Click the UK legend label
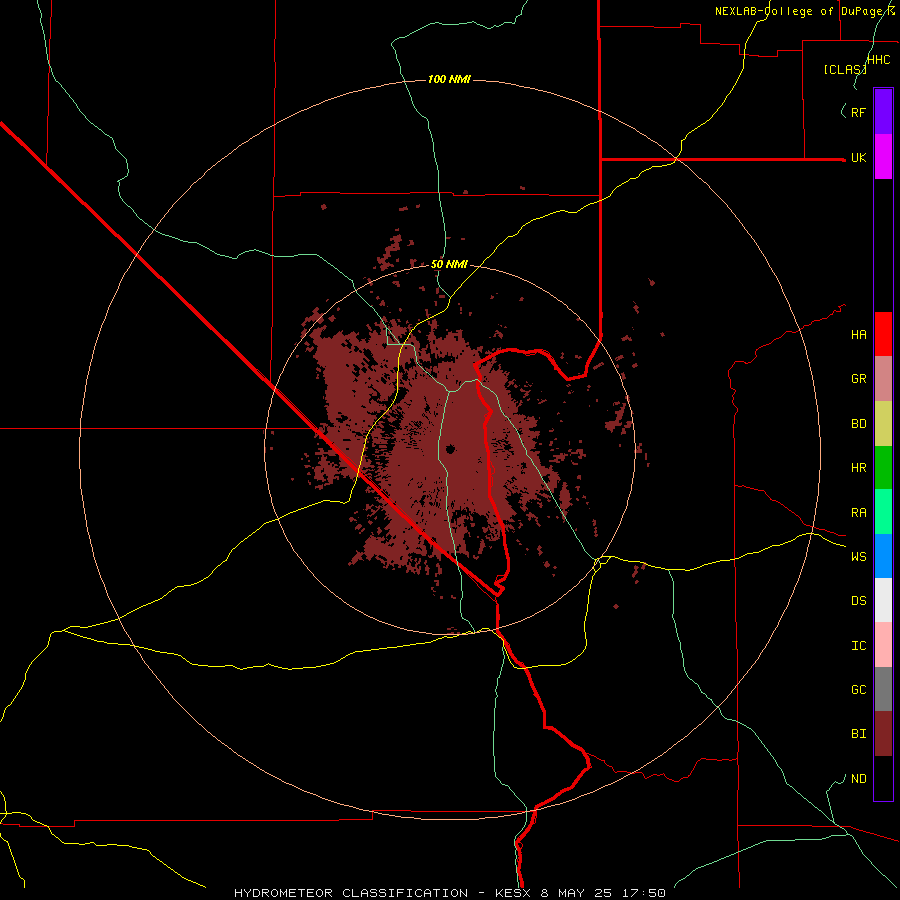The height and width of the screenshot is (900, 900). (858, 158)
